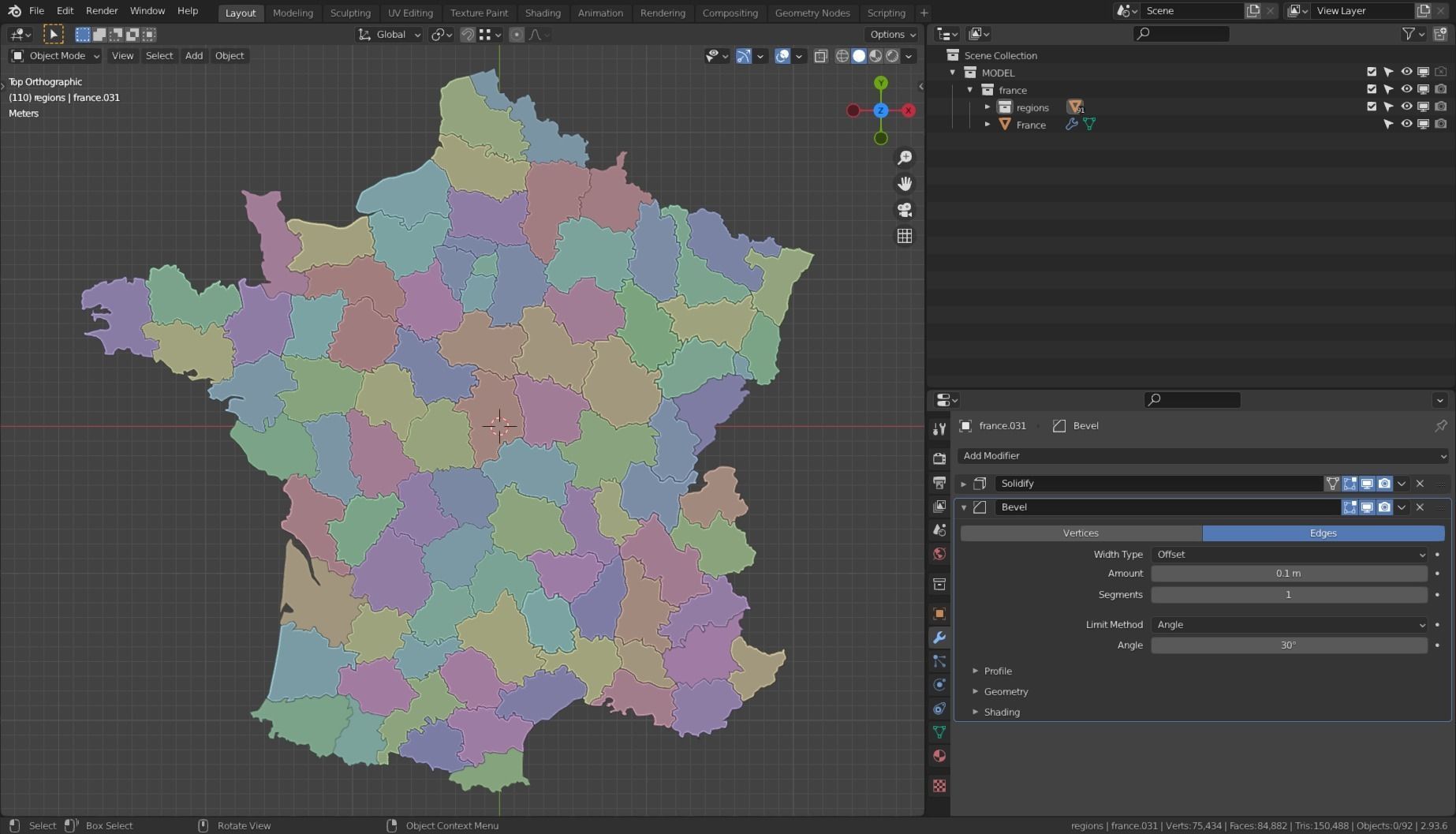Switch to the Modeling workspace tab
The width and height of the screenshot is (1456, 834).
click(x=293, y=13)
